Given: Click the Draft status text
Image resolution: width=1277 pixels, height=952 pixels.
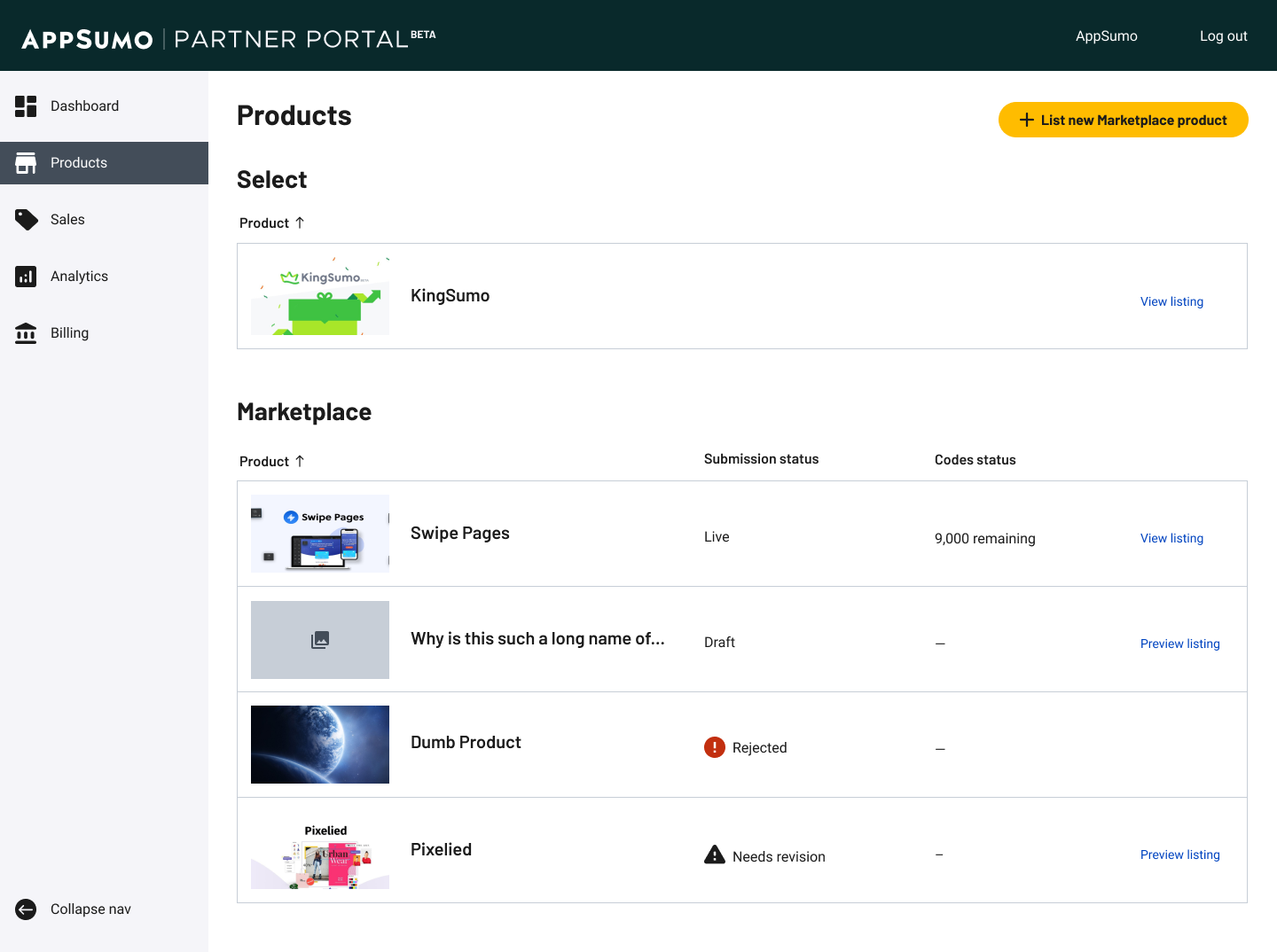Looking at the screenshot, I should (719, 643).
